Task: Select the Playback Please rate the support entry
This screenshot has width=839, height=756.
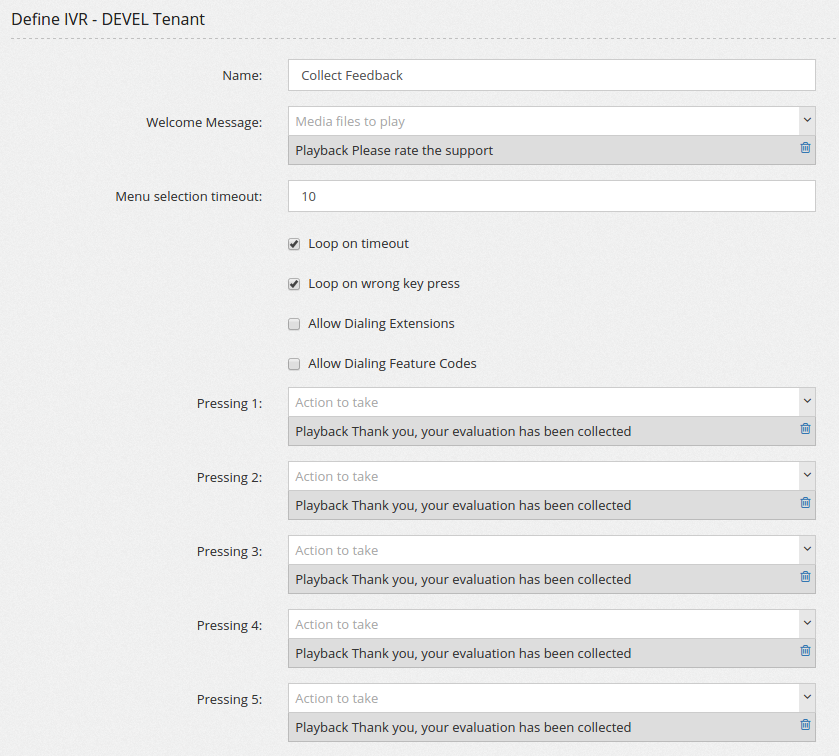Action: pos(394,151)
